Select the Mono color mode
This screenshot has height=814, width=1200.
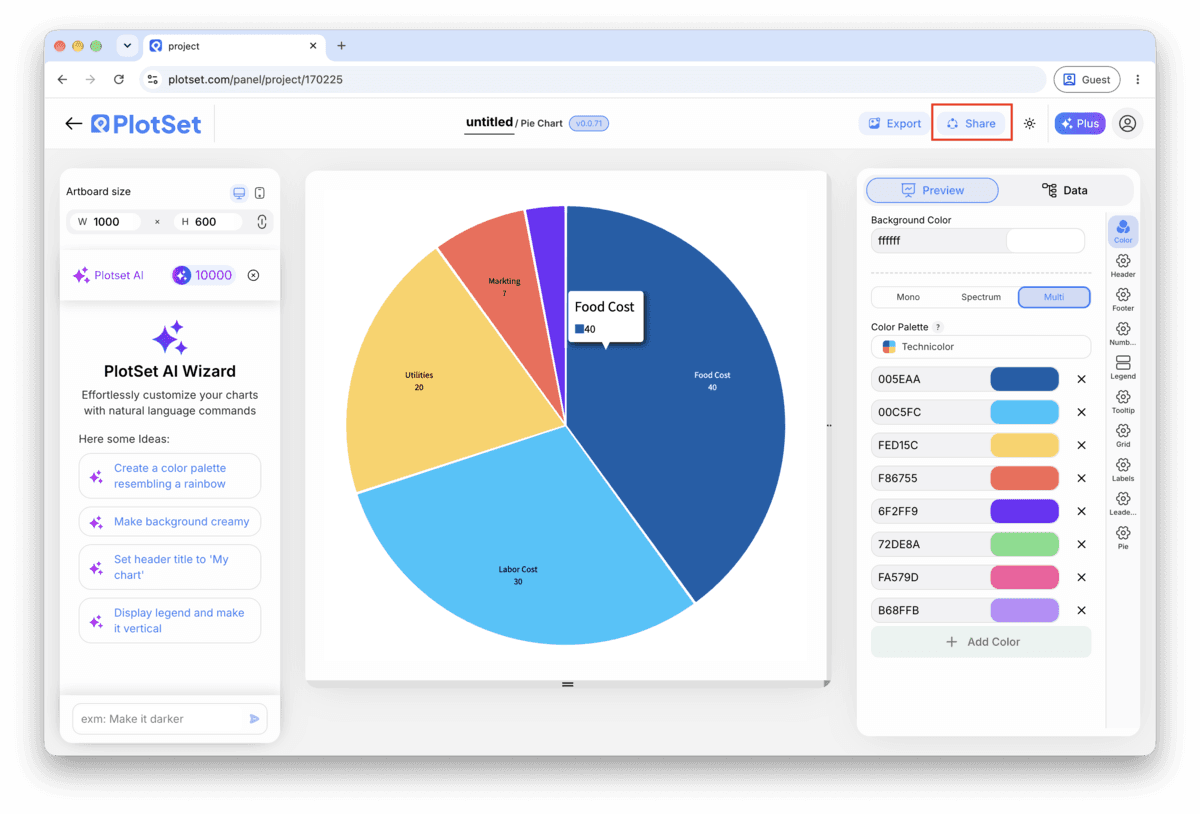[908, 297]
